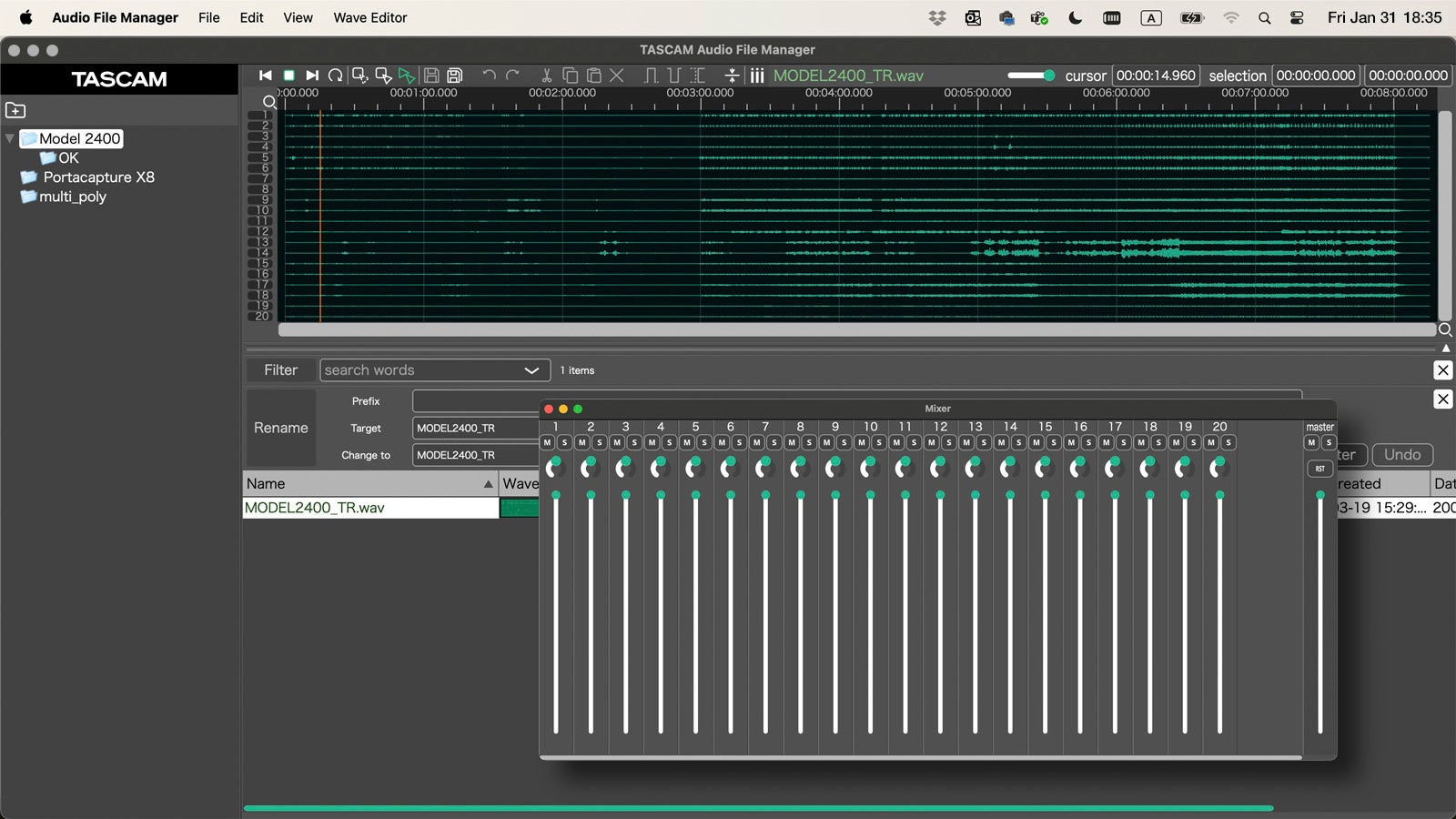Viewport: 1456px width, 819px height.
Task: Click the undo arrow in toolbar
Action: pos(489,76)
